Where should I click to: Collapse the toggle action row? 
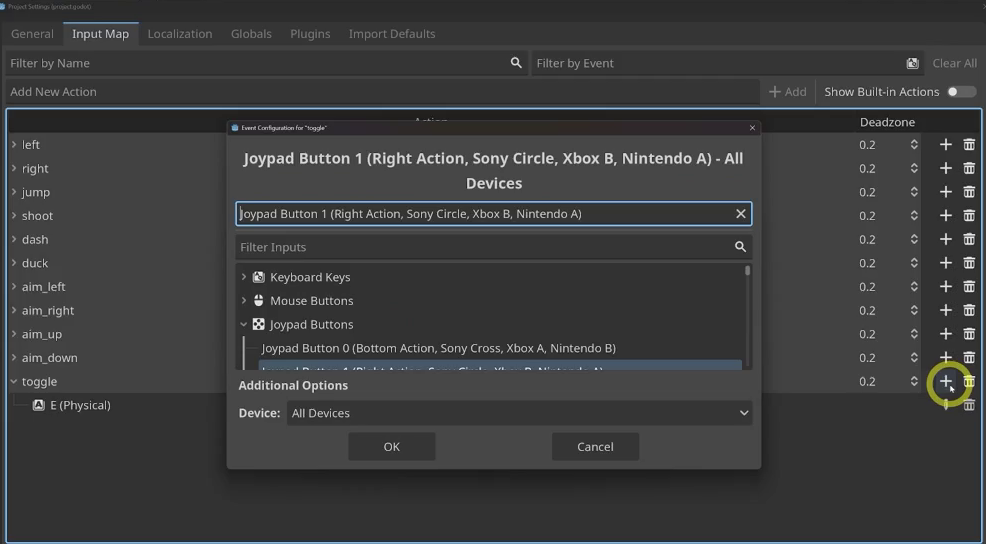pos(14,381)
